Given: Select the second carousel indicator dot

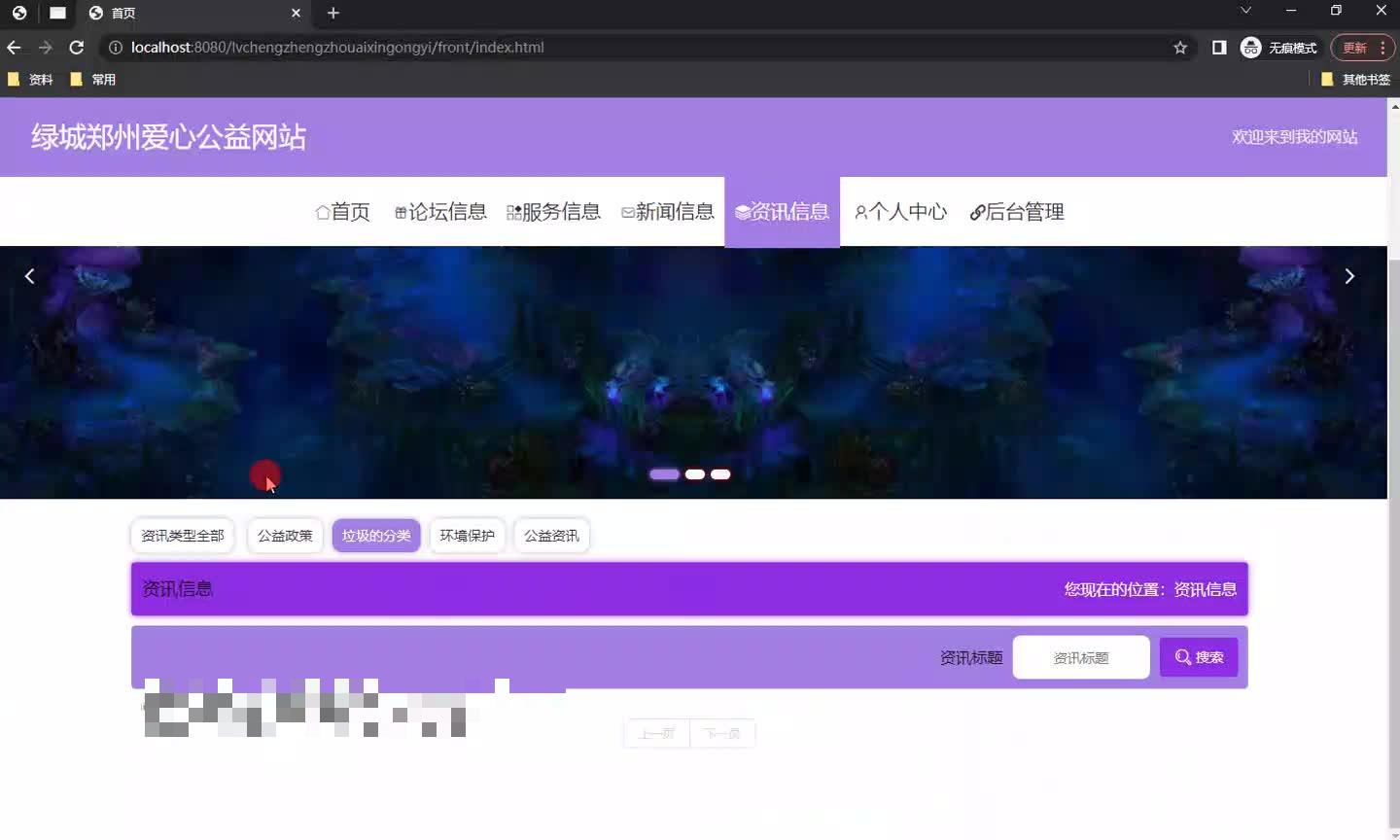Looking at the screenshot, I should [694, 474].
